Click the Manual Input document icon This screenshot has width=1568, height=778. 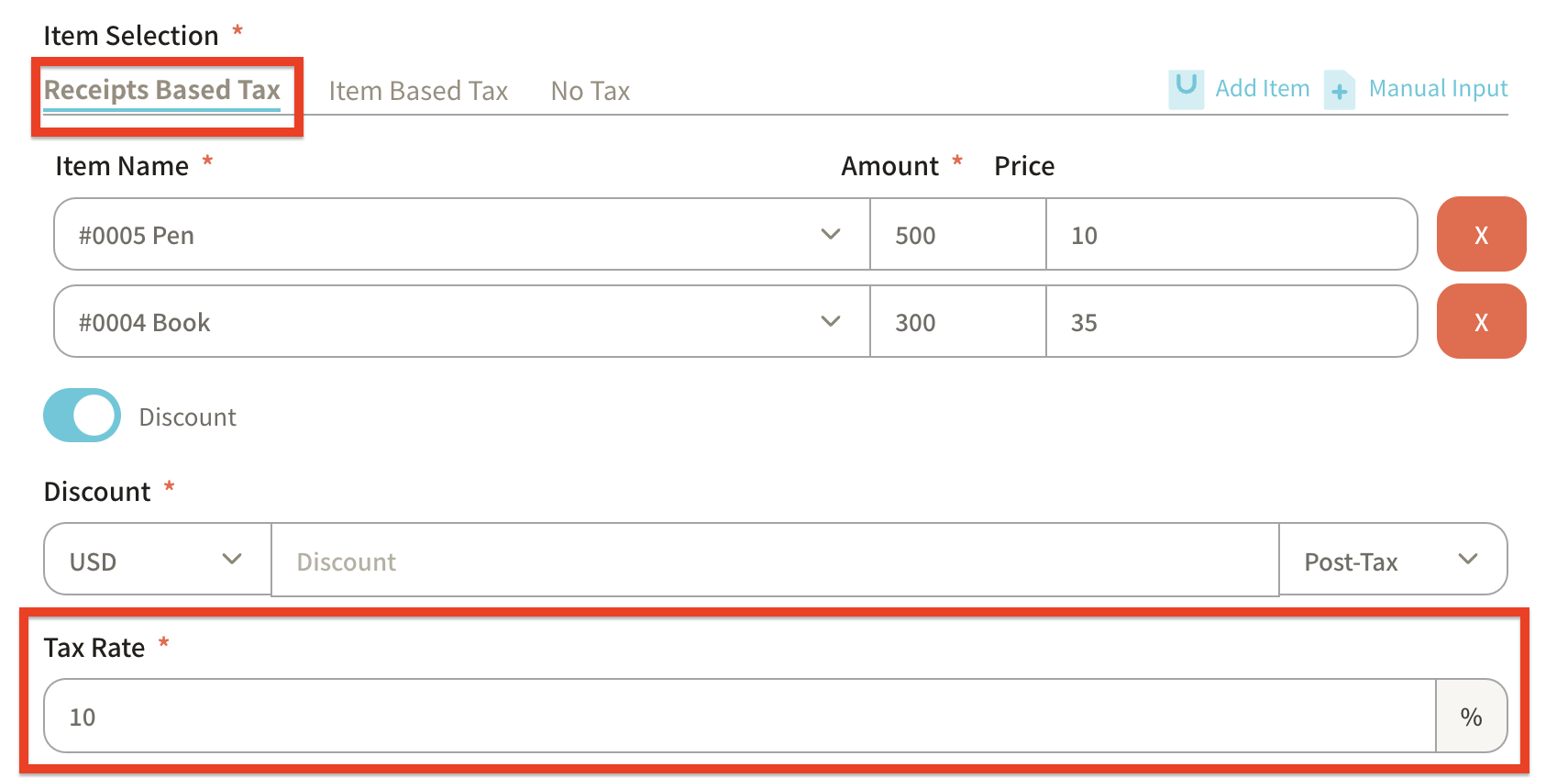click(1339, 90)
